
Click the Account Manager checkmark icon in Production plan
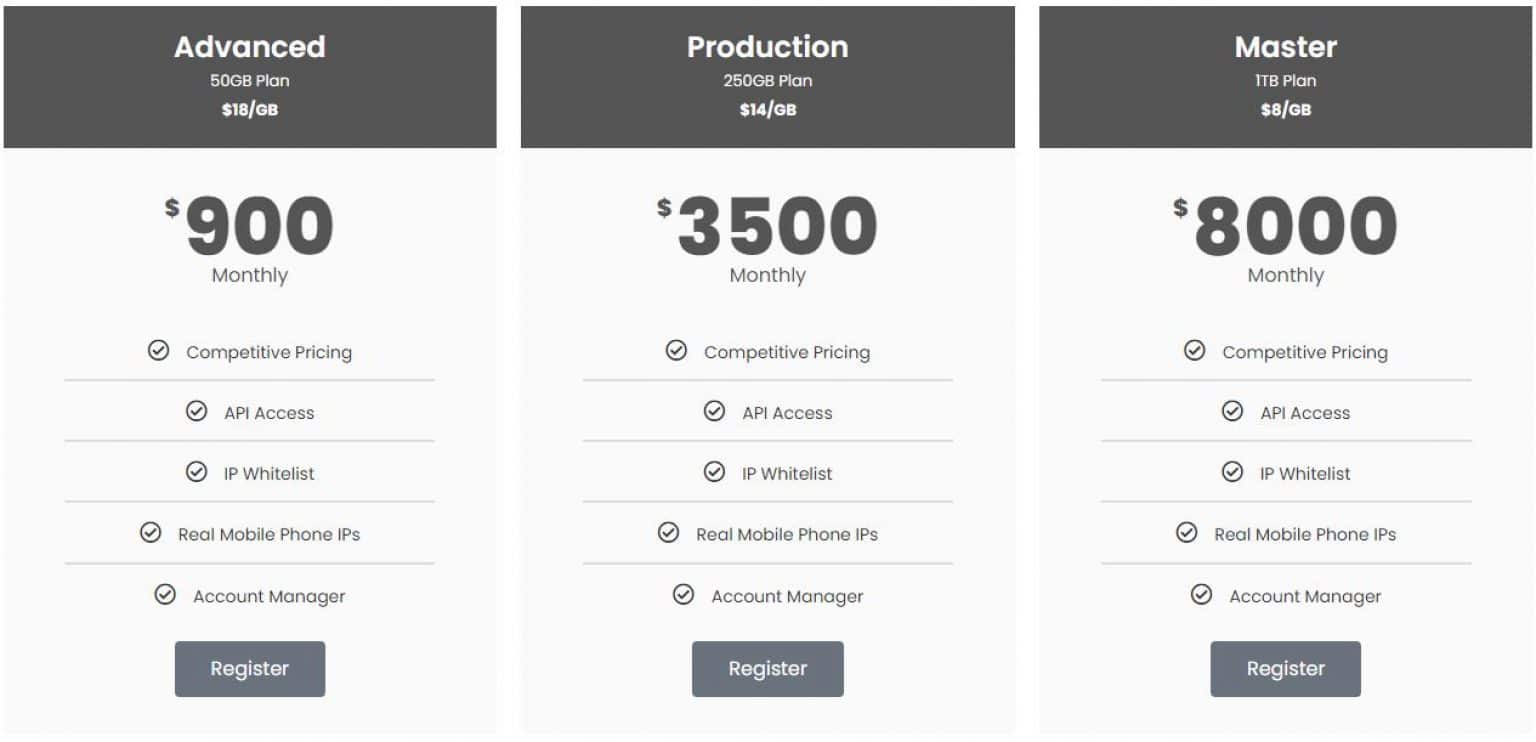click(x=682, y=595)
